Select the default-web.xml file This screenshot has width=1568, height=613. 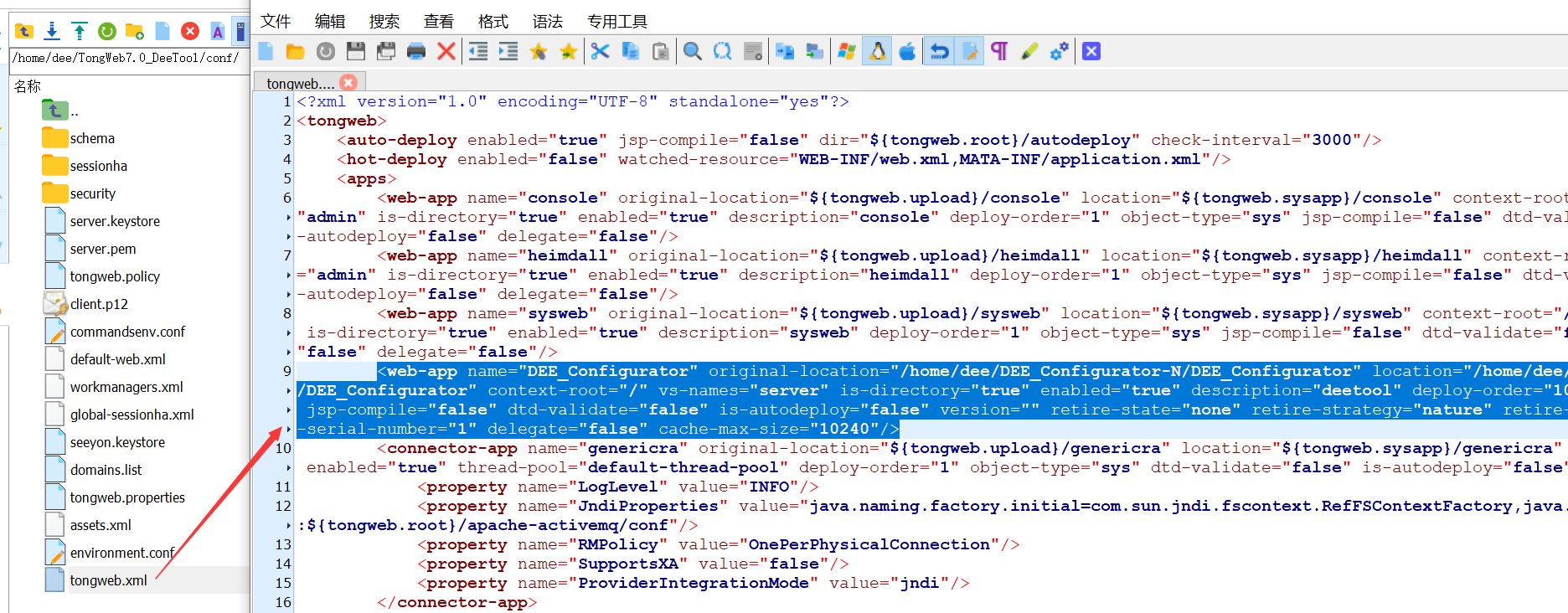coord(106,359)
